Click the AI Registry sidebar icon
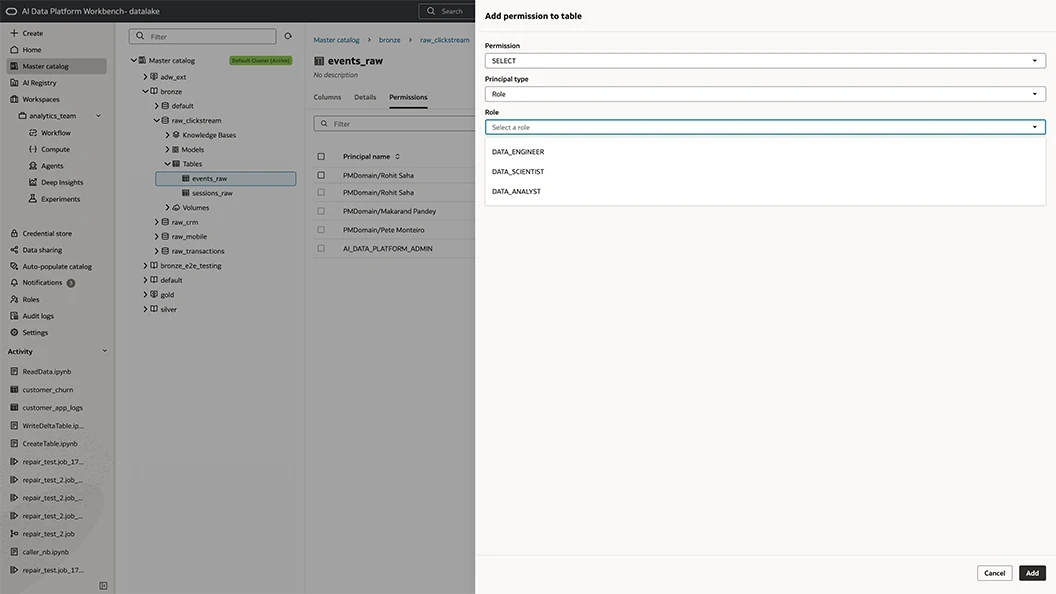This screenshot has width=1056, height=594. (x=14, y=83)
